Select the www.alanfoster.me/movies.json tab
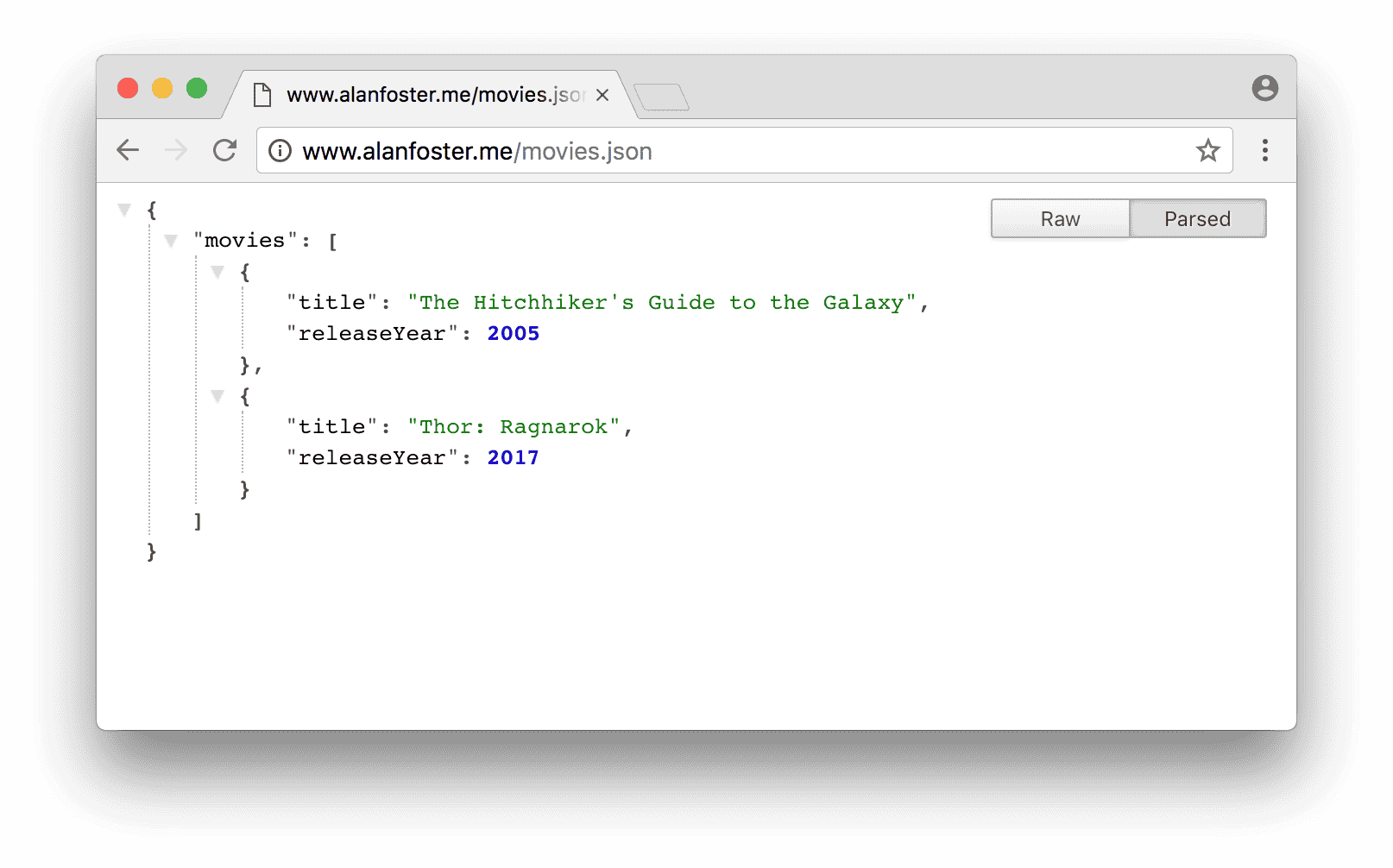Screen dimensions: 1393x868 [x=432, y=95]
